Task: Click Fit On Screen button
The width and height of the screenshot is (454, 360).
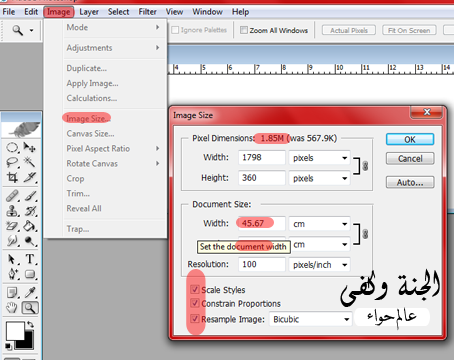Action: (409, 30)
